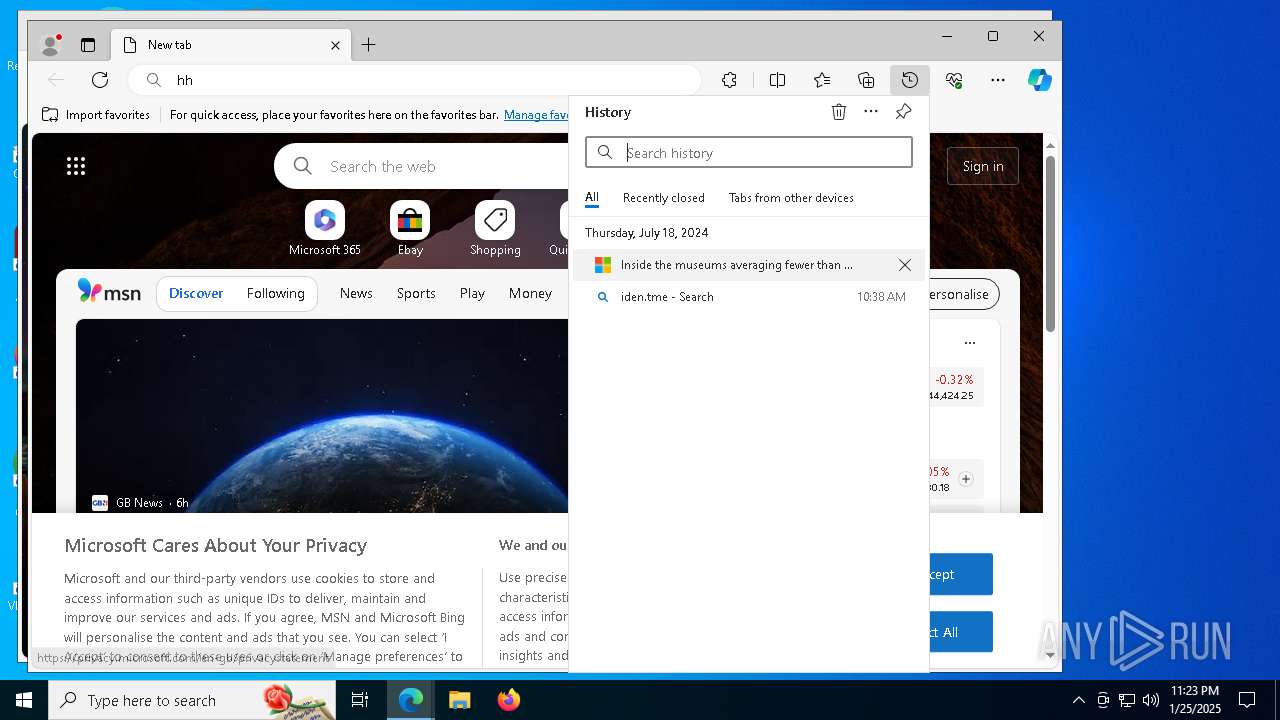Show hidden system tray icons
Viewport: 1280px width, 720px height.
1078,700
